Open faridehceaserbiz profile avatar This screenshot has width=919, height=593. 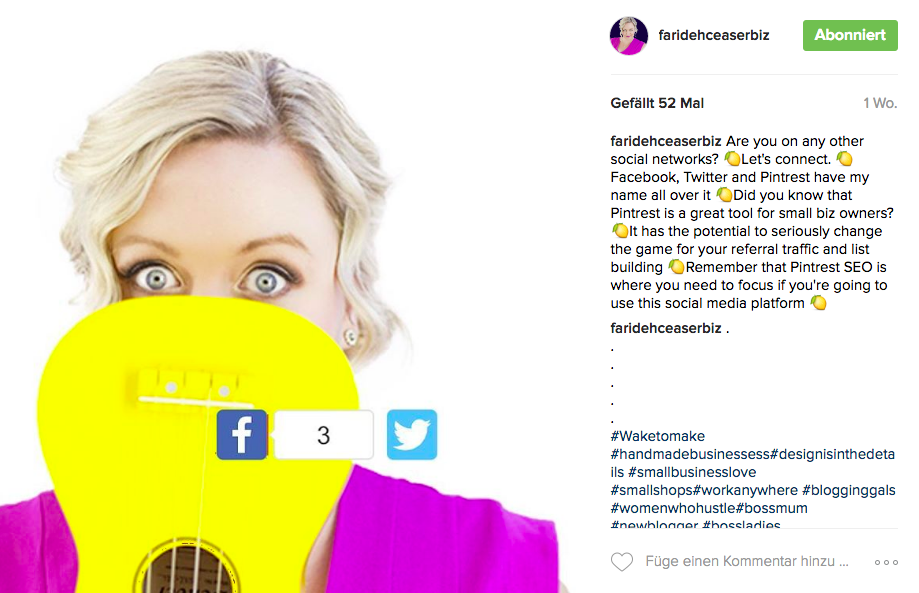629,36
